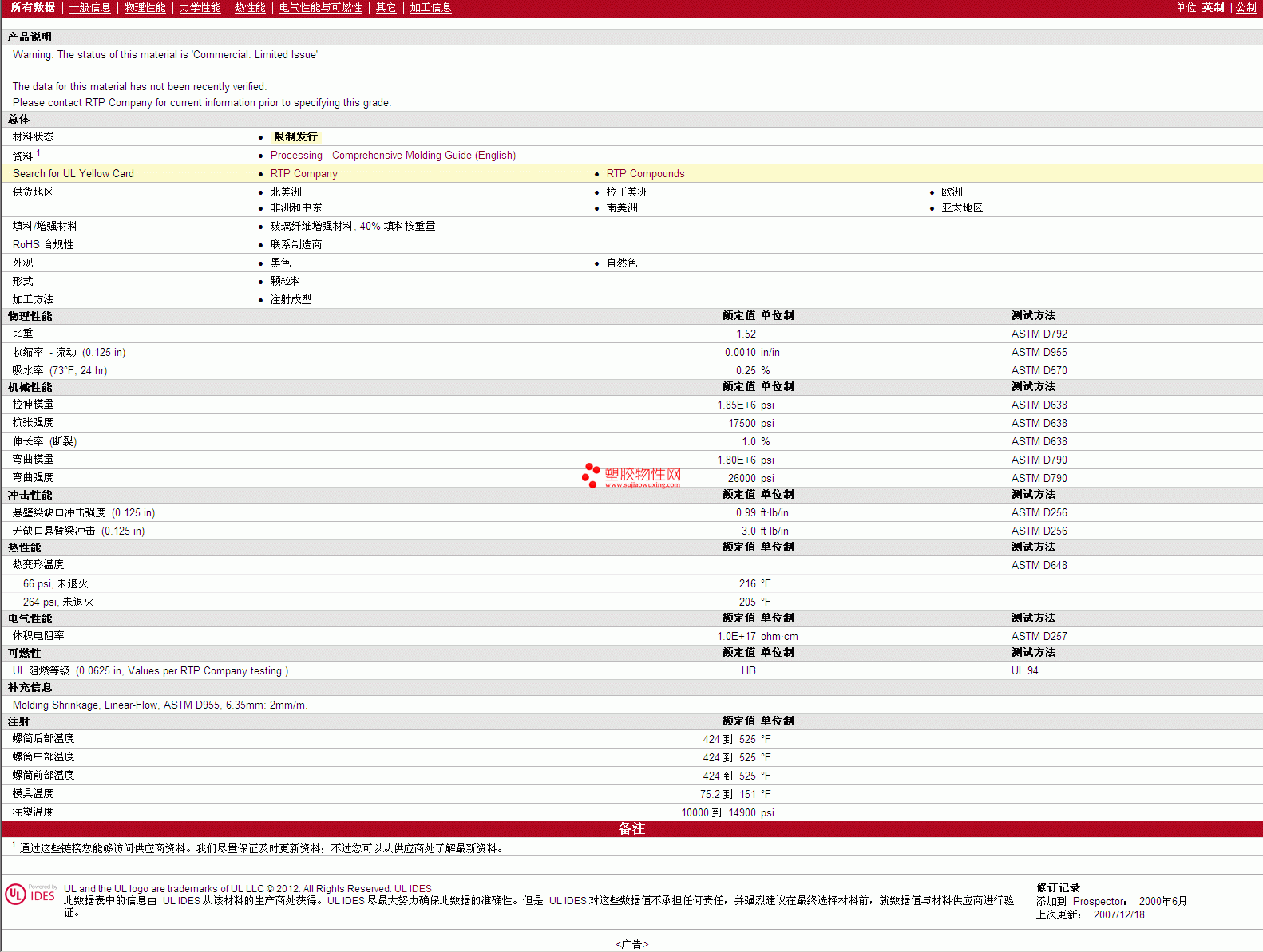Click ASTM D257 test method
This screenshot has height=952, width=1263.
tap(1039, 636)
